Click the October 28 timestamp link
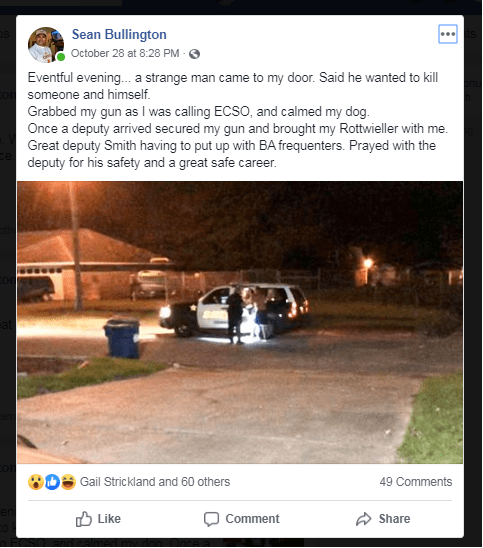483x548 pixels. coord(125,53)
